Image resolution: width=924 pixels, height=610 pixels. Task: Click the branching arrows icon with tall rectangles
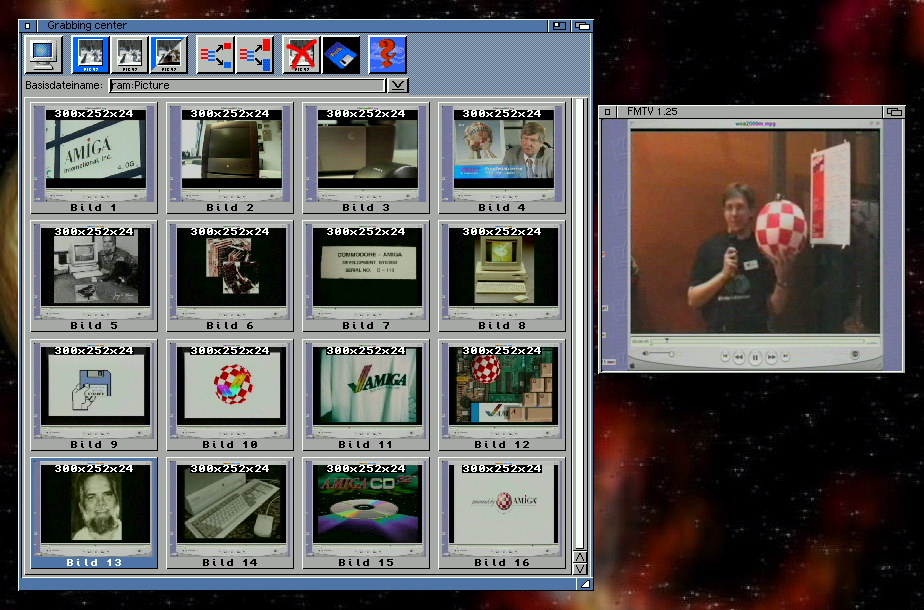(255, 55)
